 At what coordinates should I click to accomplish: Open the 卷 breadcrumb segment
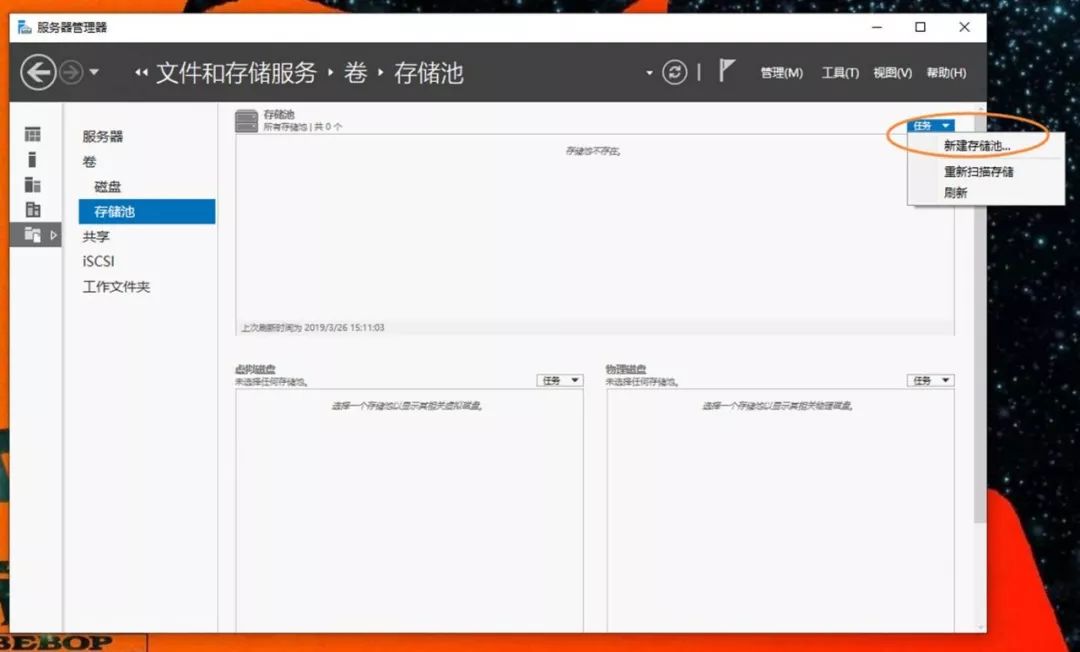(355, 72)
